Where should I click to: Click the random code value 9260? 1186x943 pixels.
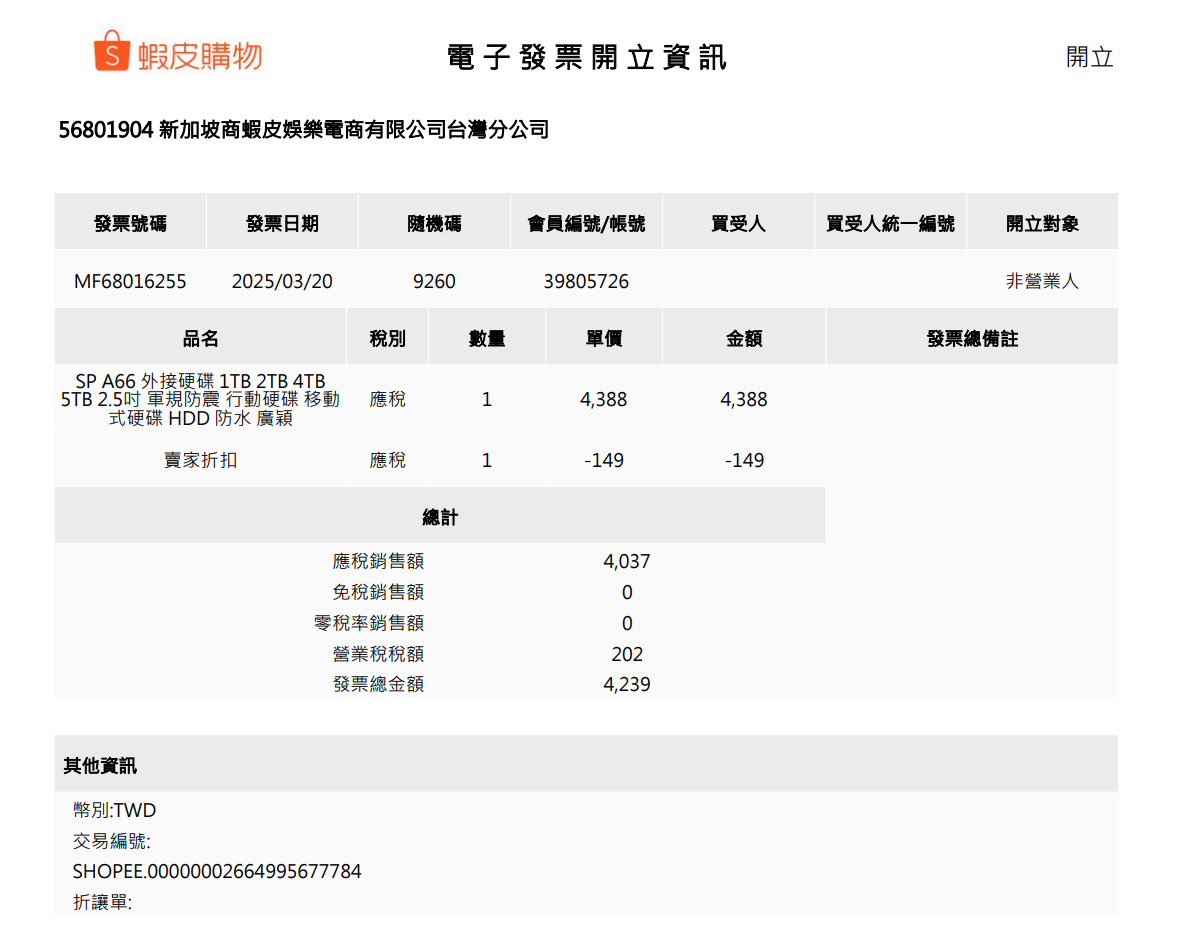coord(434,282)
